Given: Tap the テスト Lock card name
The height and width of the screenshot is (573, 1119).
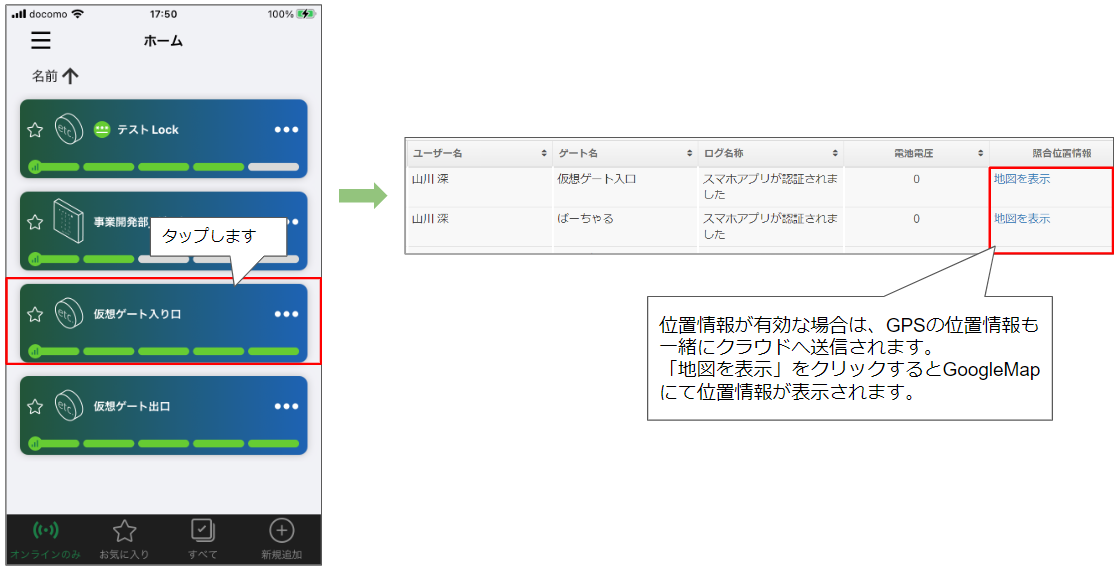Looking at the screenshot, I should (x=148, y=129).
